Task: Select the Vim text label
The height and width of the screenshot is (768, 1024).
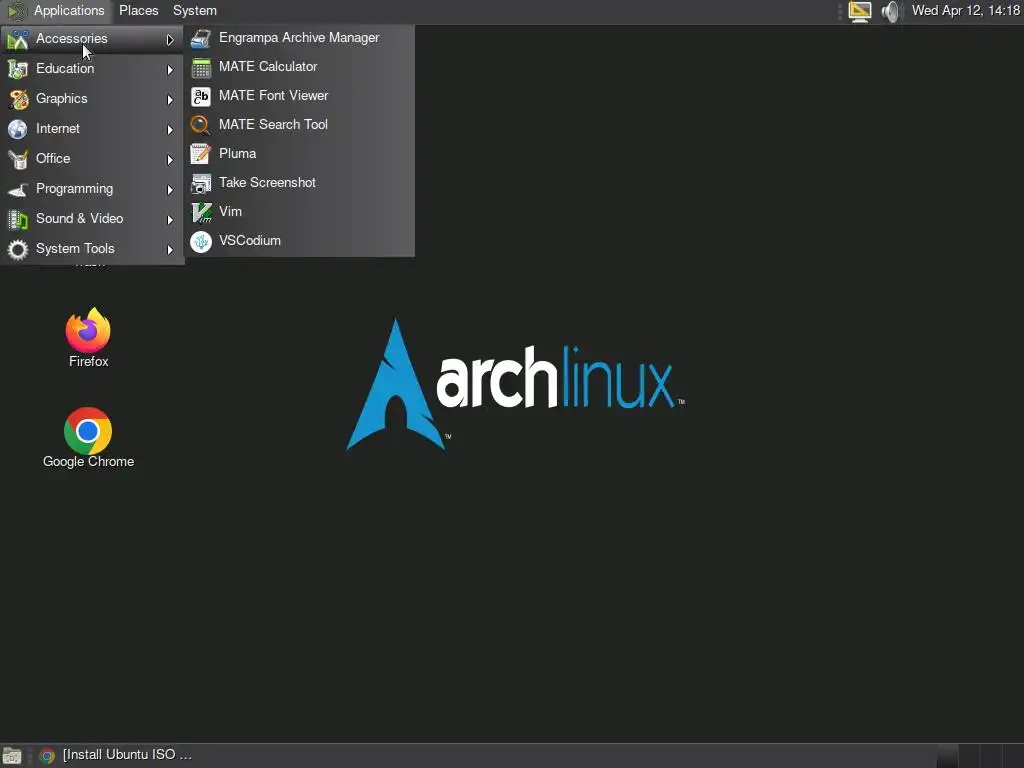Action: (231, 212)
